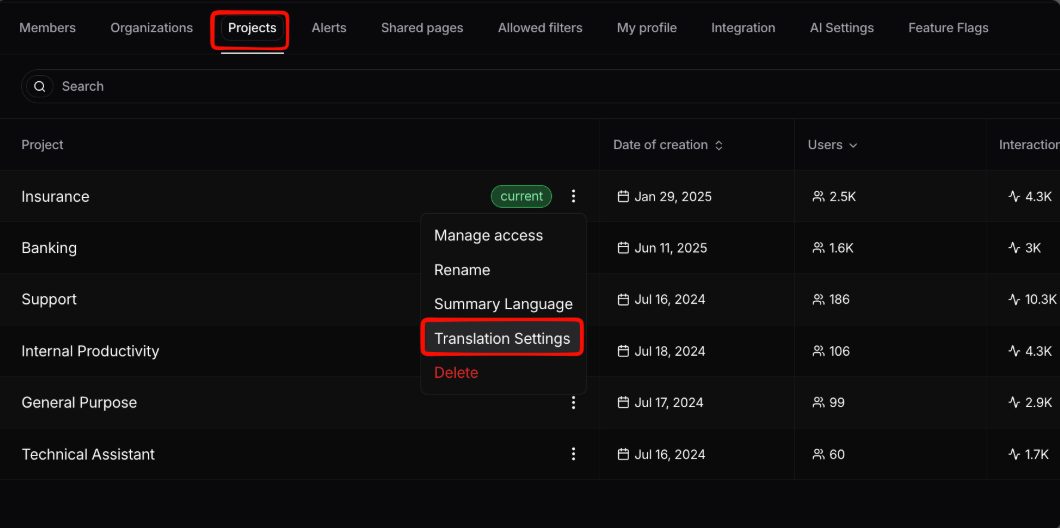Select the Banking project name
Viewport: 1060px width, 528px height.
click(49, 248)
